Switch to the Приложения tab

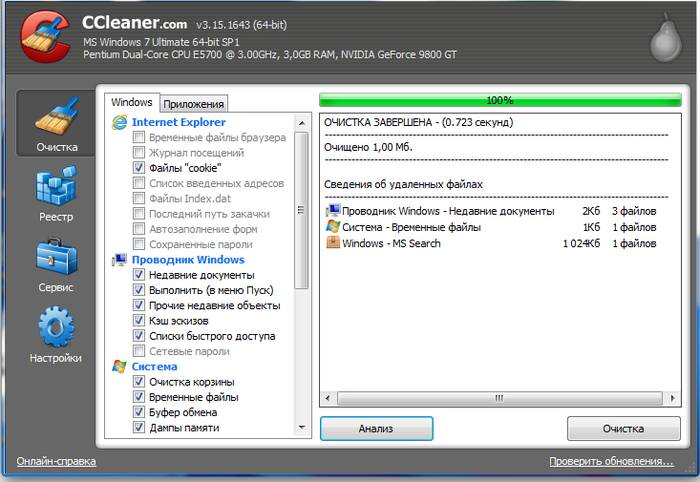point(194,104)
